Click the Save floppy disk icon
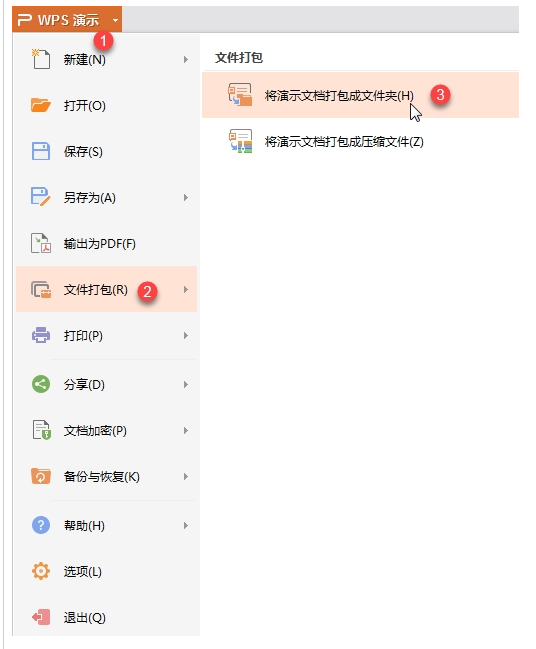Screen dimensions: 536x649 click(x=41, y=151)
